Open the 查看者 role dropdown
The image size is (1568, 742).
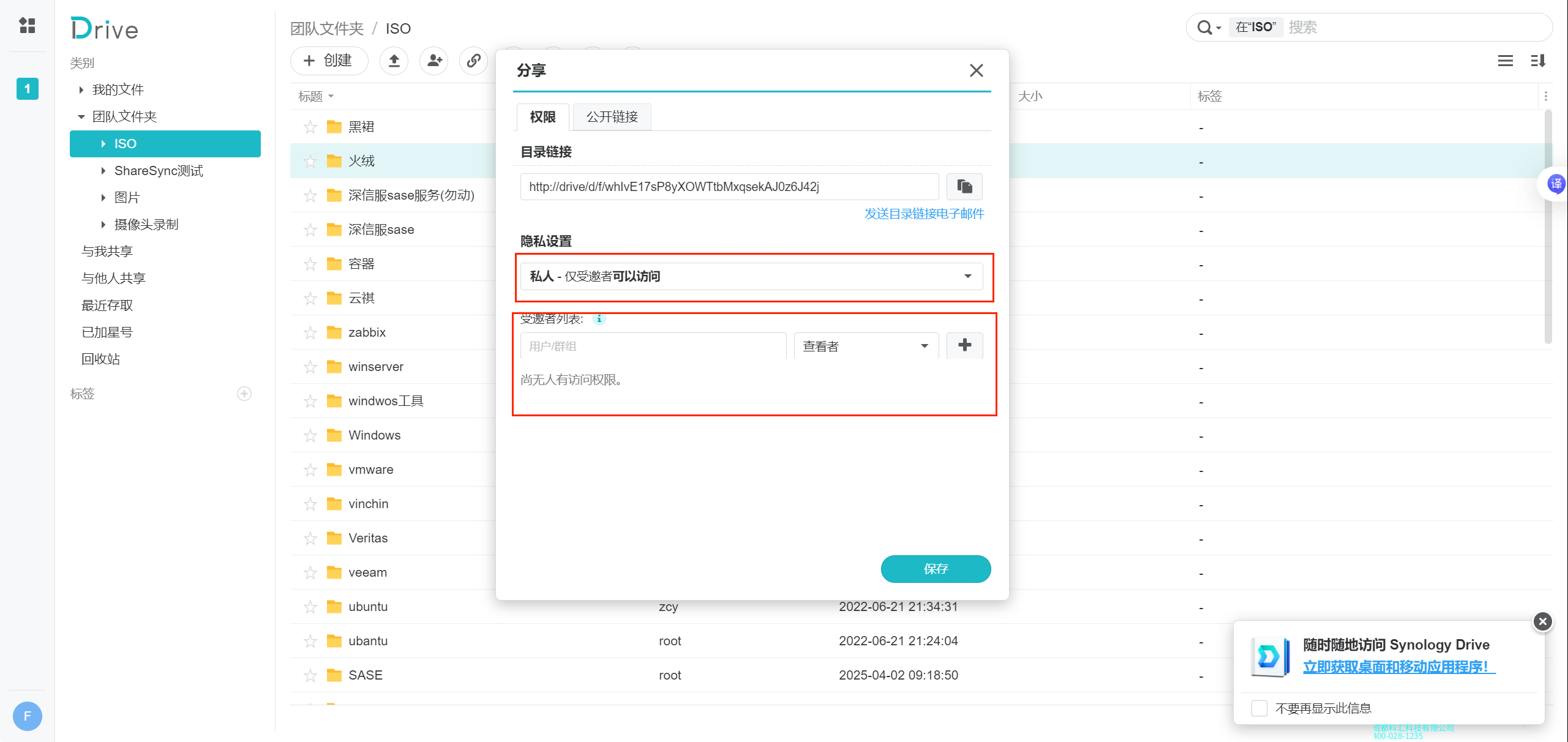[x=866, y=346]
